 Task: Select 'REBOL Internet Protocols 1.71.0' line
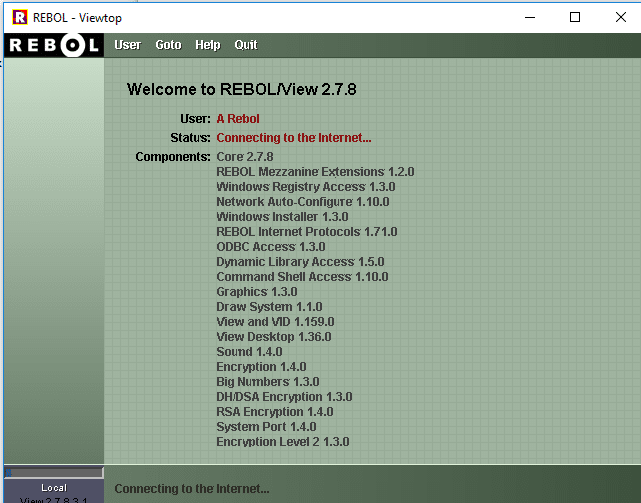click(307, 232)
